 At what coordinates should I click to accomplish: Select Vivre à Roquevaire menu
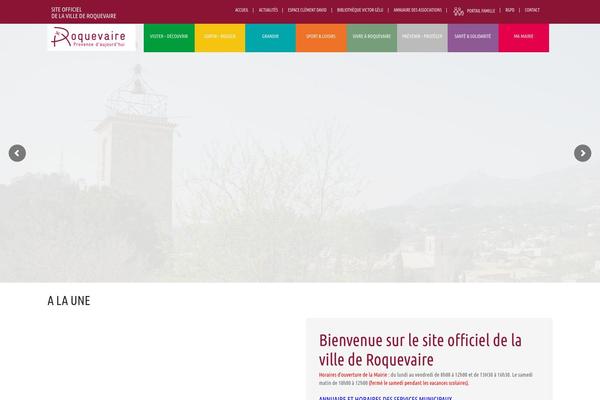click(x=372, y=38)
